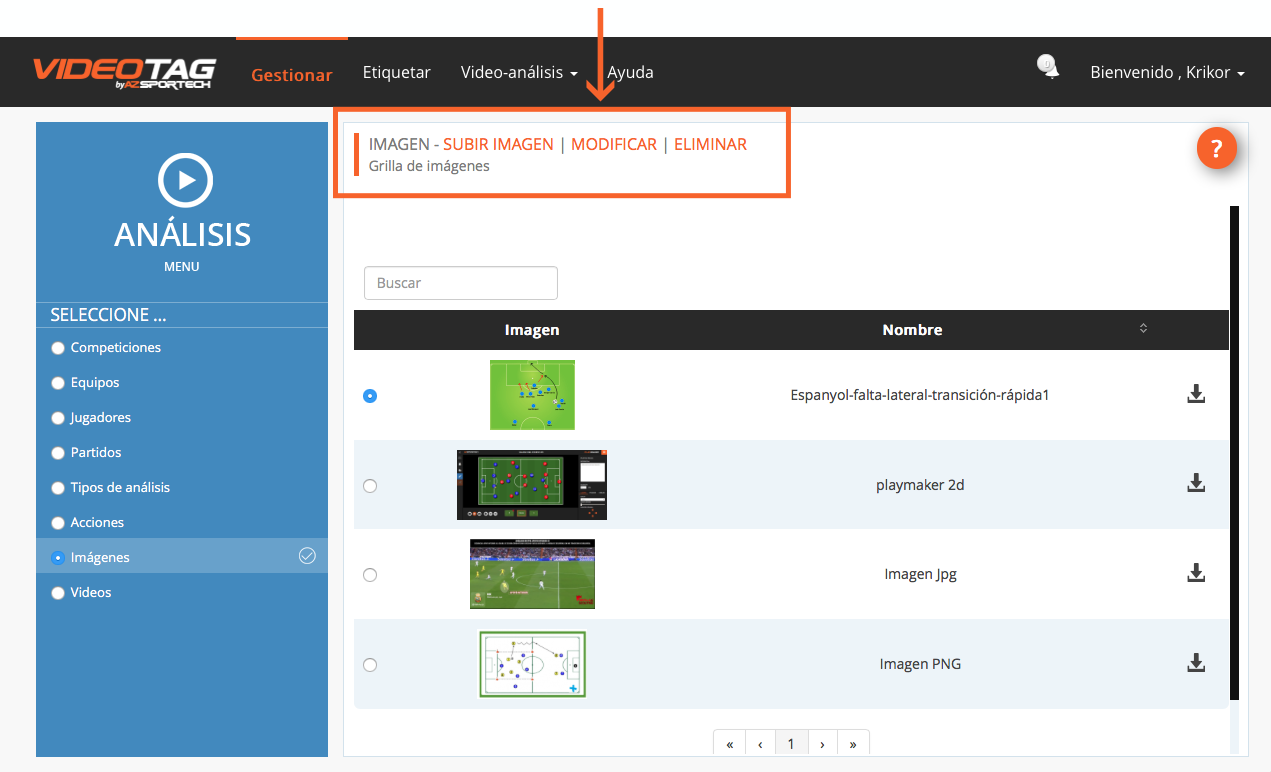
Task: Click the Análisis play circle icon
Action: pos(185,181)
